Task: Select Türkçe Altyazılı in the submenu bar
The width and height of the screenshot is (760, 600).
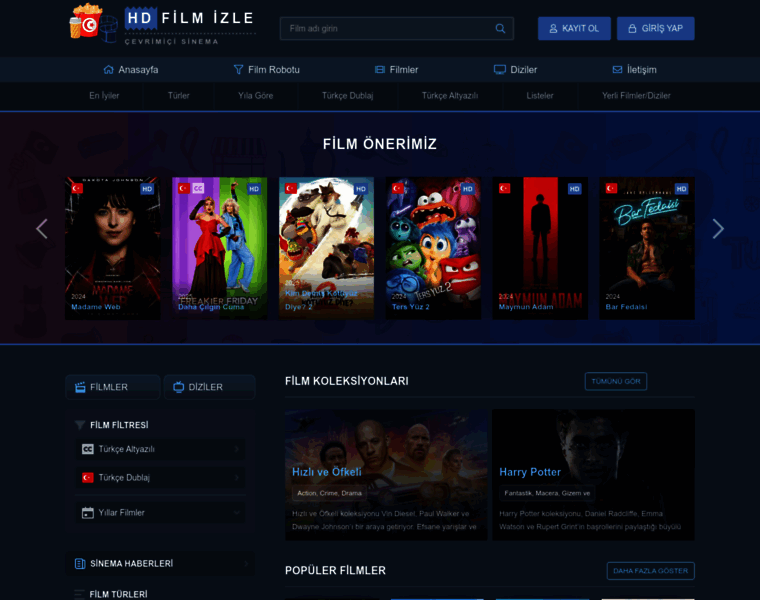Action: 450,96
